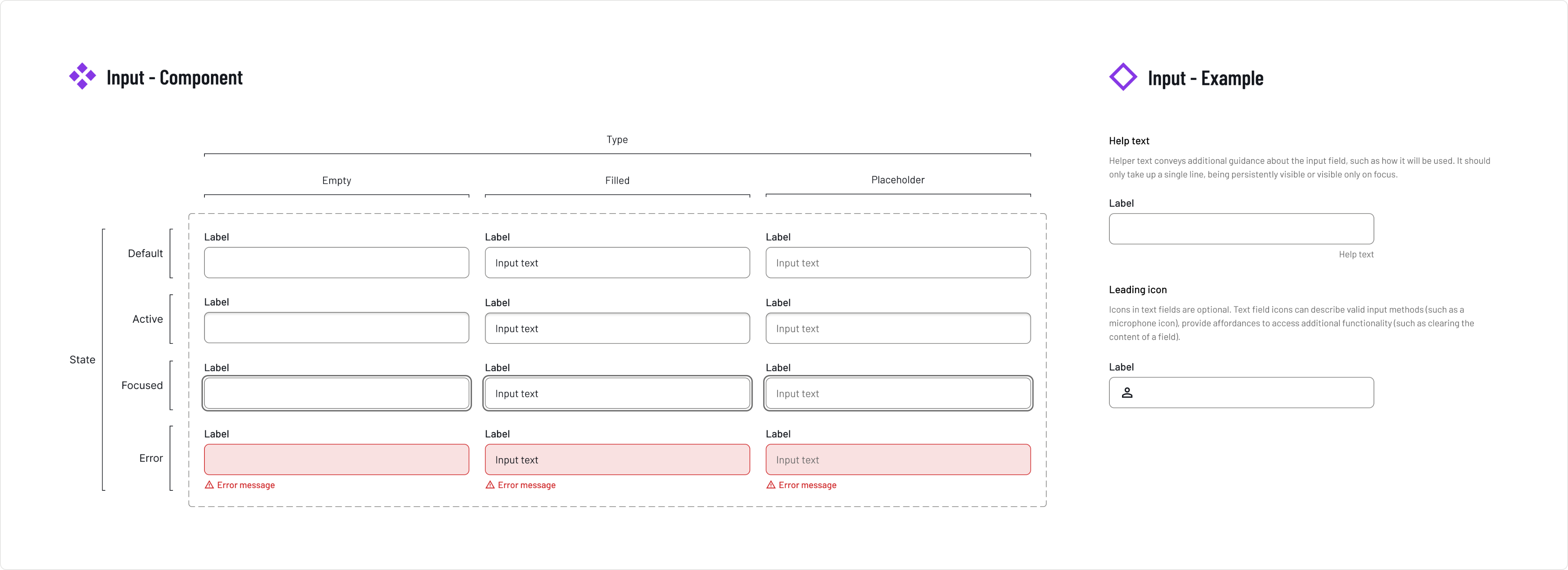
Task: Click the Filled input in the Focused row
Action: tap(617, 394)
